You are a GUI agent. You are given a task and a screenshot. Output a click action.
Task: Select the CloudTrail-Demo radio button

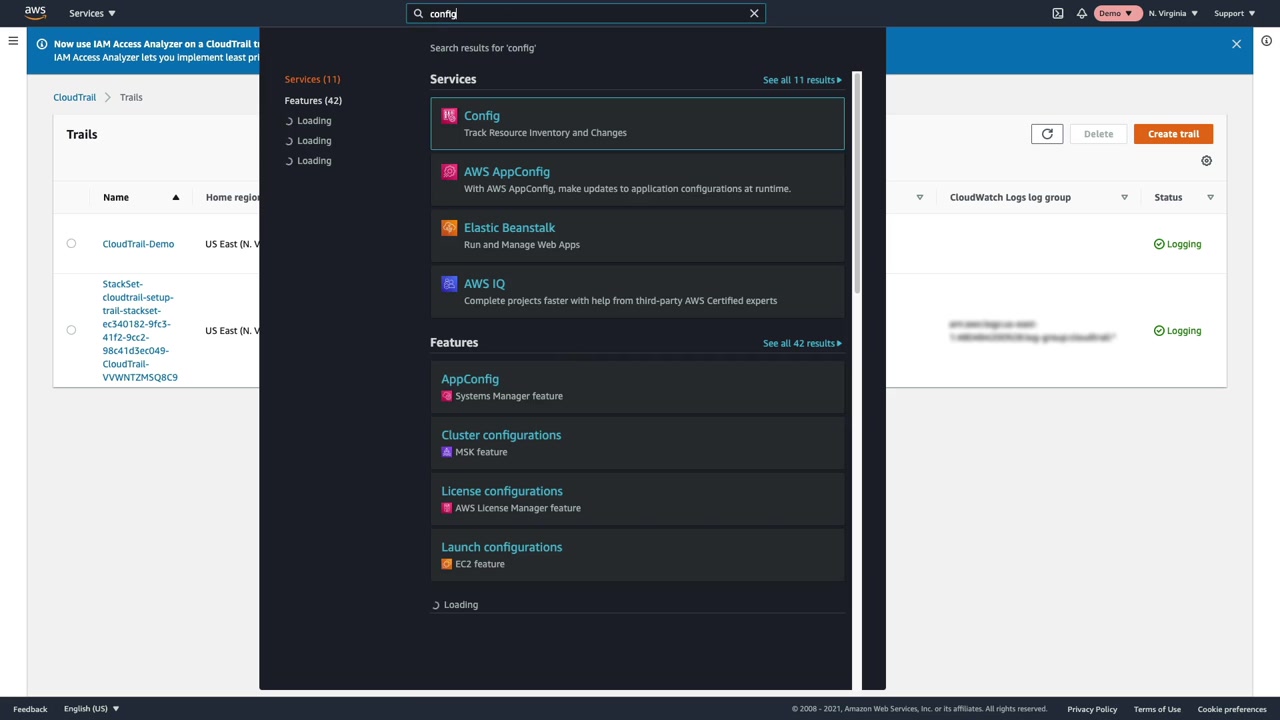[x=71, y=244]
